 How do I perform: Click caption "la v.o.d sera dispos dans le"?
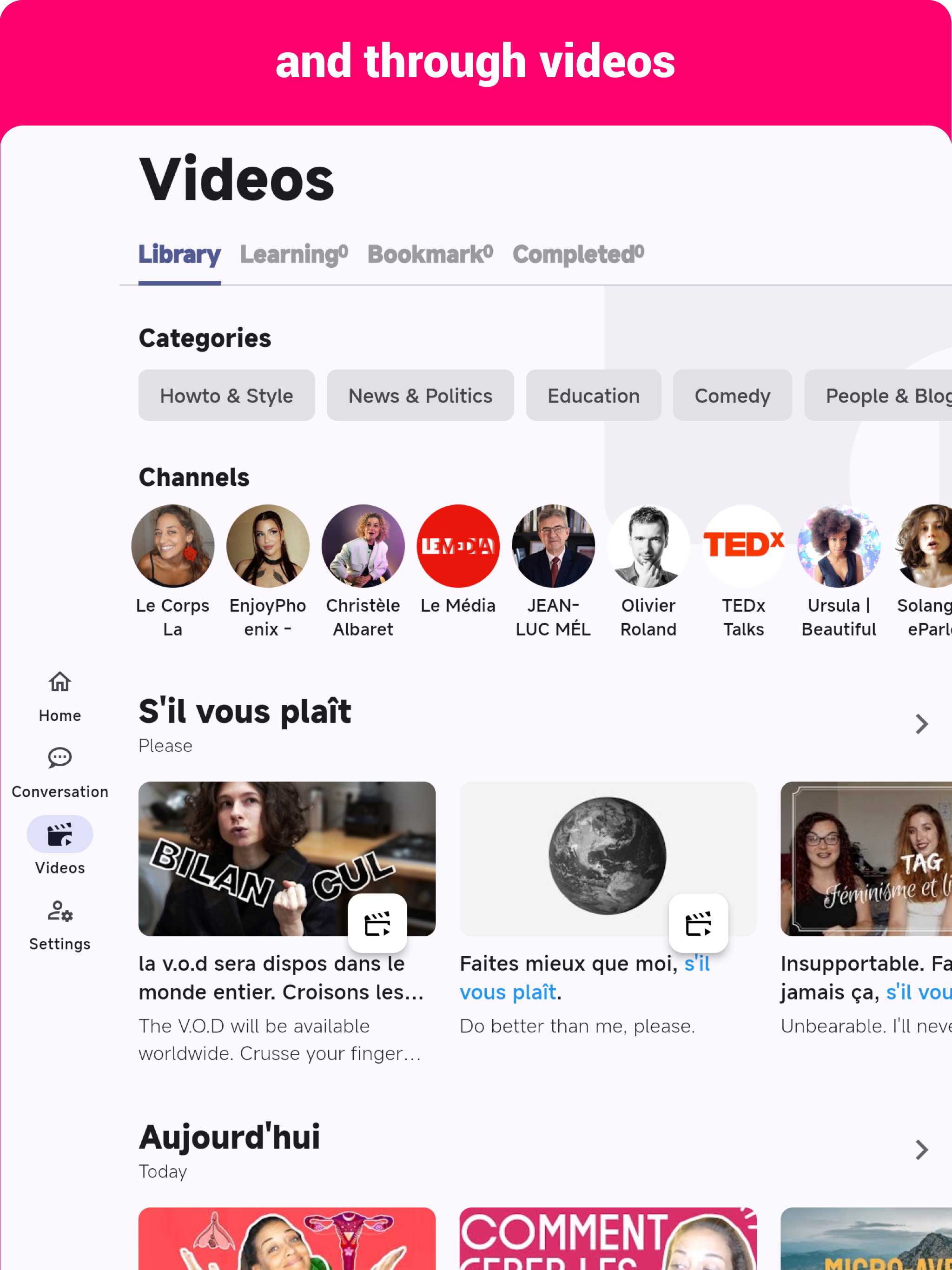coord(271,963)
